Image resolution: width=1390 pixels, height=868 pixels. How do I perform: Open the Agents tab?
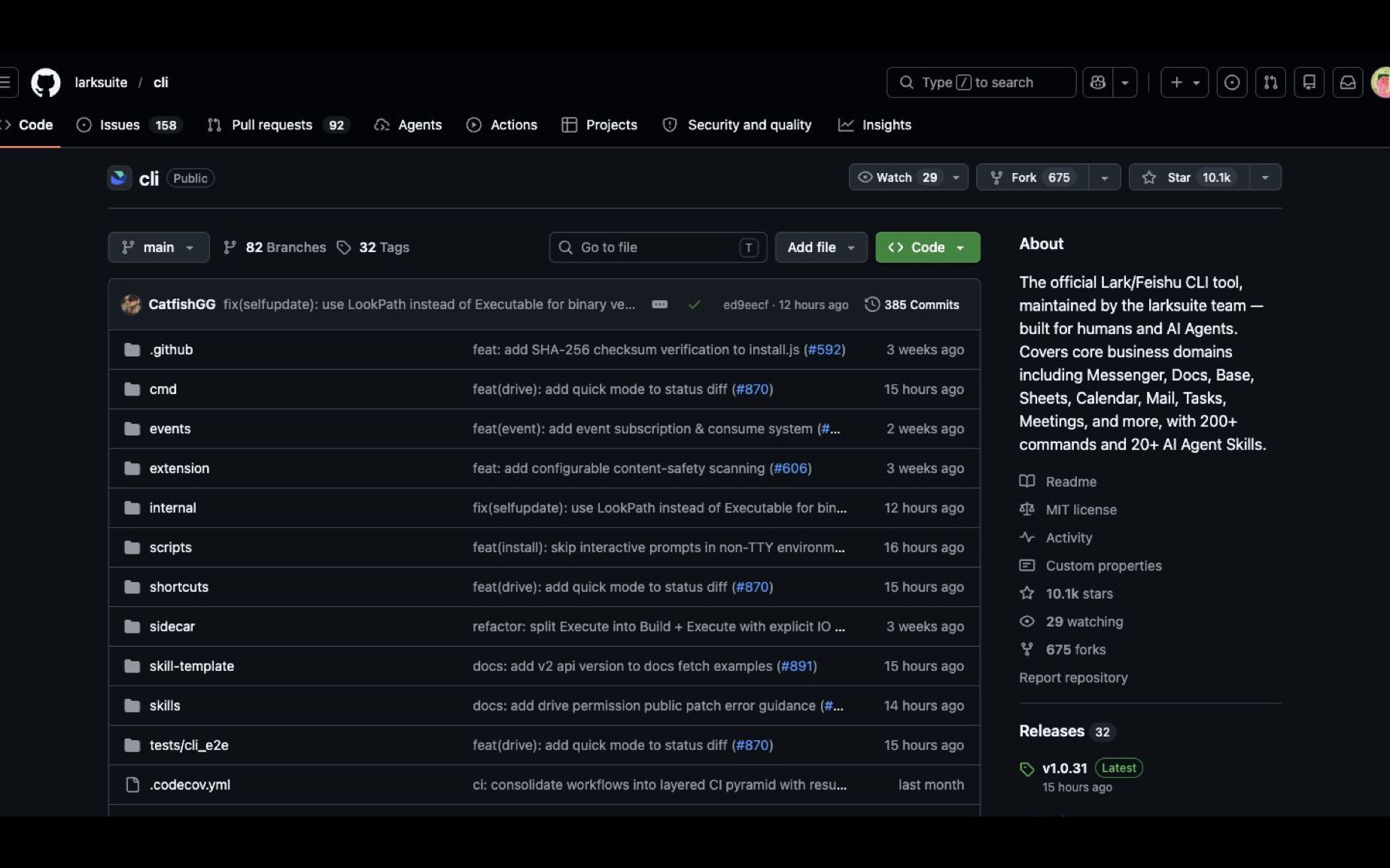pyautogui.click(x=409, y=125)
